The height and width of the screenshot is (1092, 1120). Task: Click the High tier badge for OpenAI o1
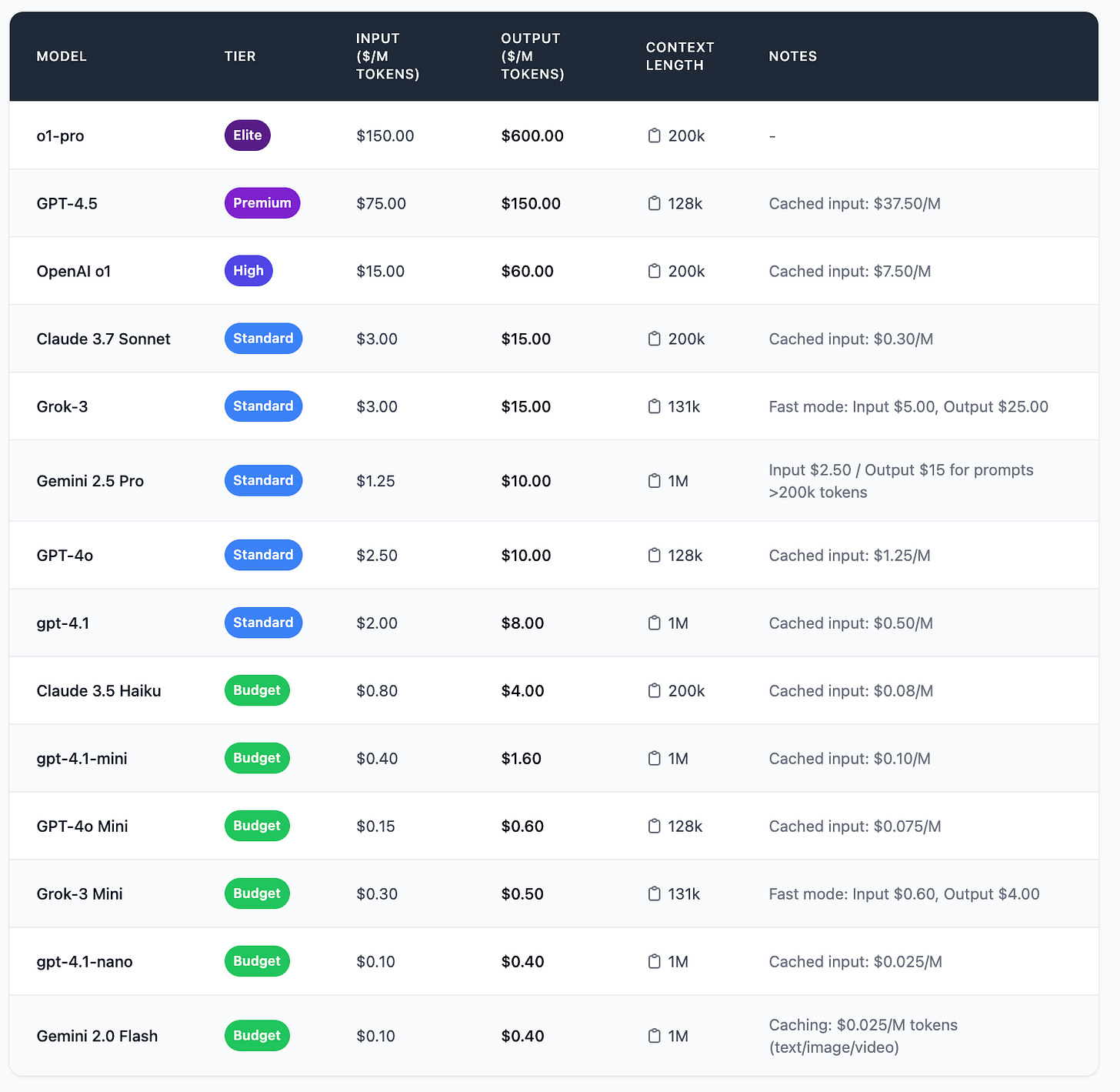tap(248, 271)
